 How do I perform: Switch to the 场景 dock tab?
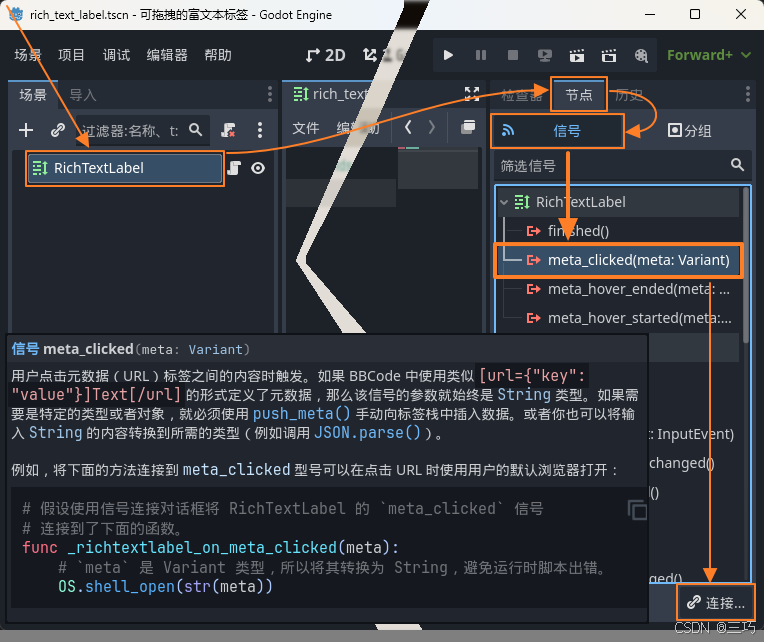coord(33,94)
